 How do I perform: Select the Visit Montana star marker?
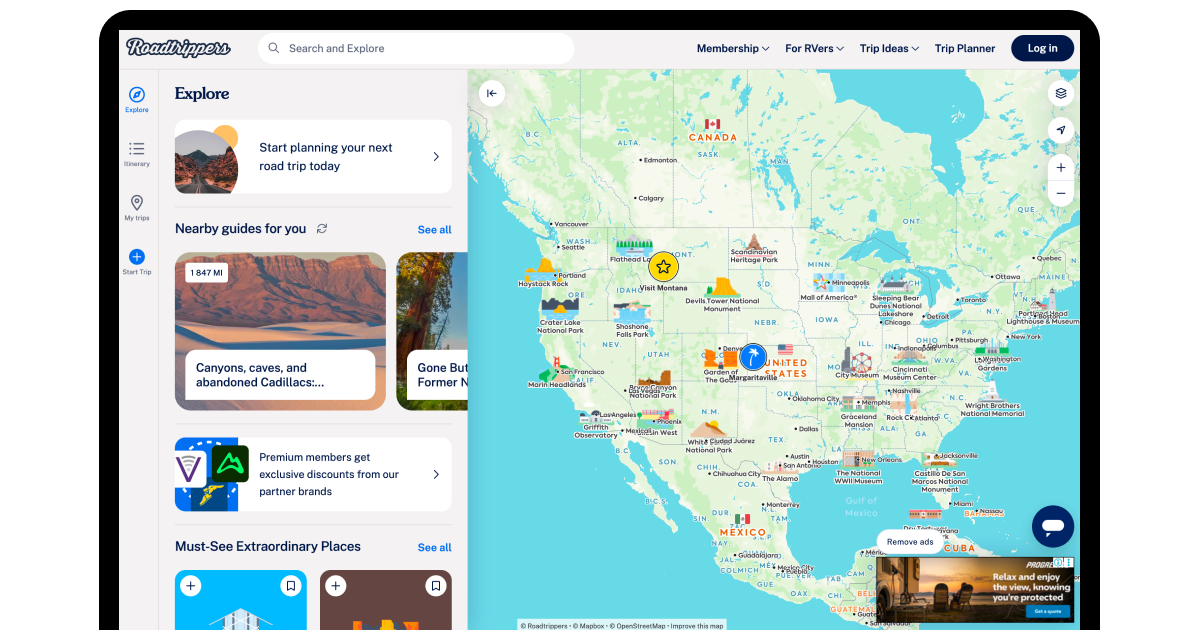(663, 267)
